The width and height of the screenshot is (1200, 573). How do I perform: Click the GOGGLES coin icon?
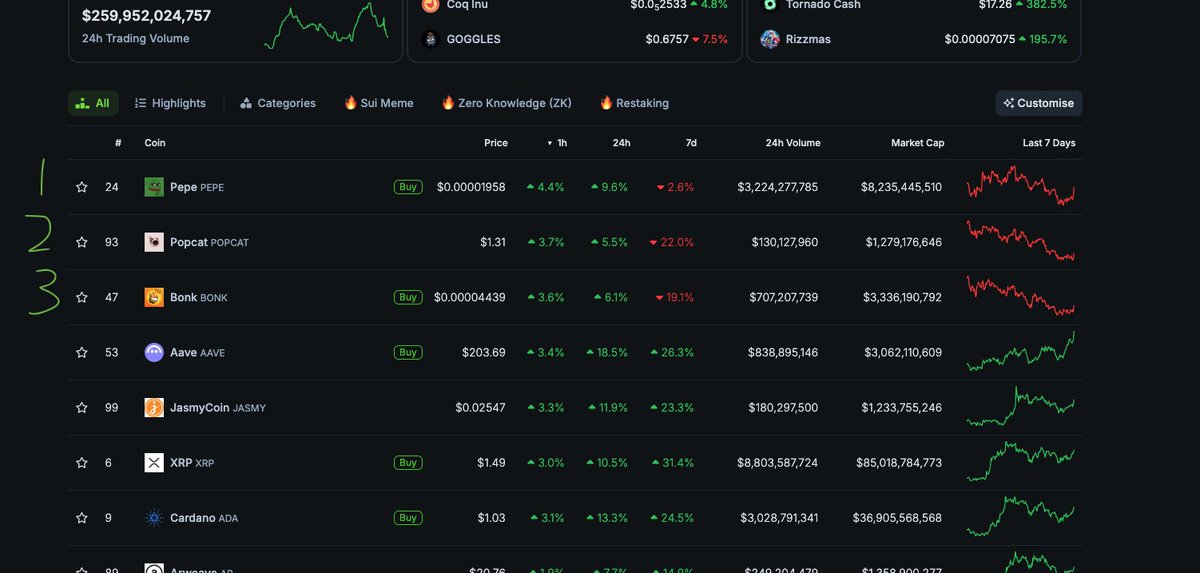(x=430, y=39)
